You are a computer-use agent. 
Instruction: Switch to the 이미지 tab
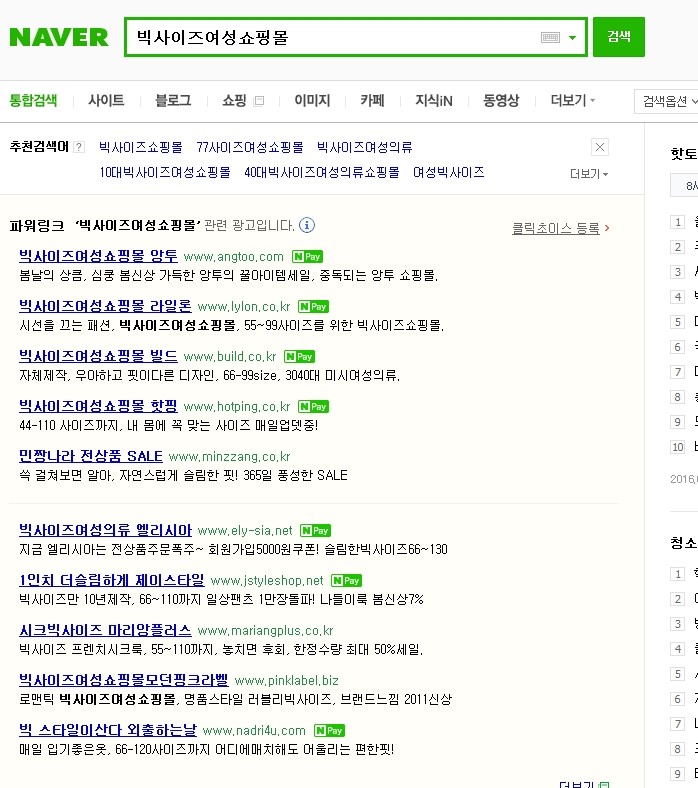point(312,101)
